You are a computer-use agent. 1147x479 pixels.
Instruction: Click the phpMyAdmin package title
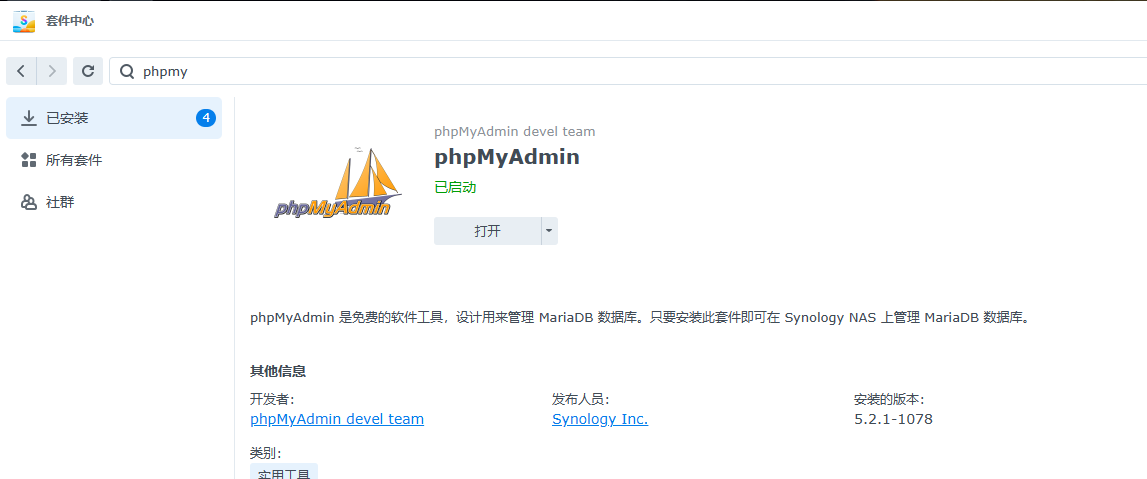tap(507, 157)
